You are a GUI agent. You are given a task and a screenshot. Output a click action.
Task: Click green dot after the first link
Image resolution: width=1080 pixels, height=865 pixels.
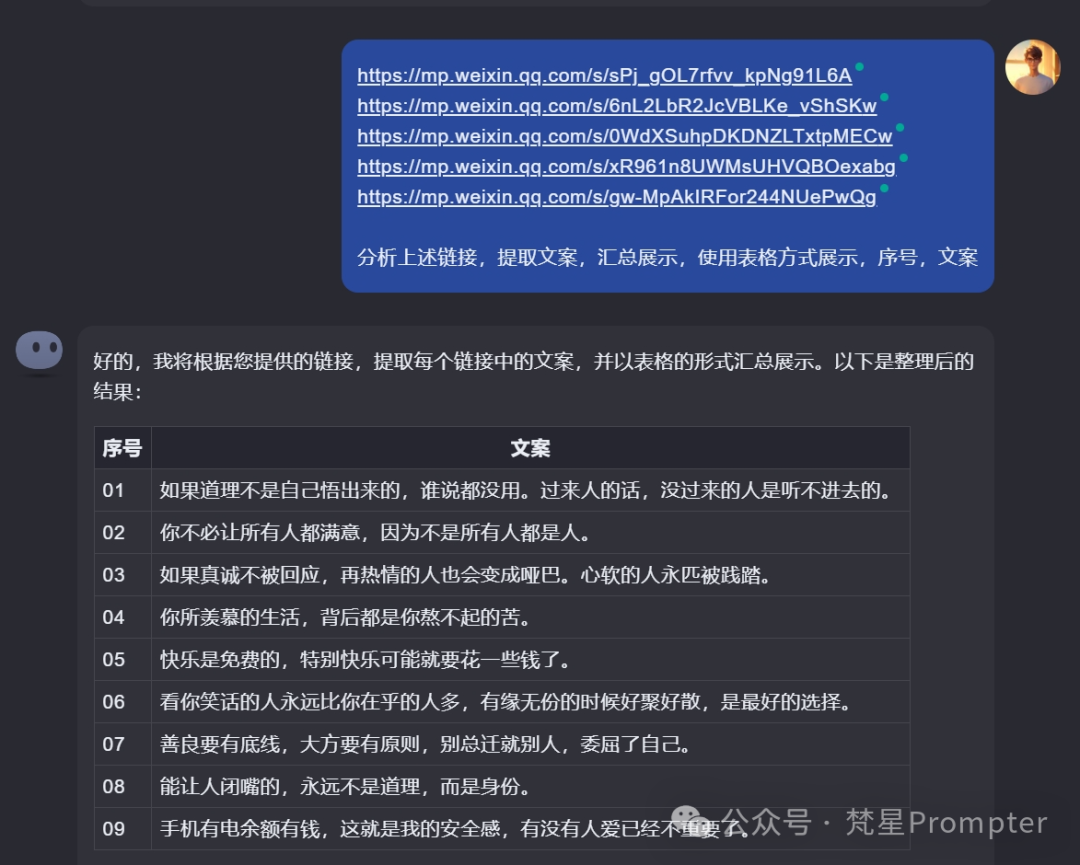(859, 67)
